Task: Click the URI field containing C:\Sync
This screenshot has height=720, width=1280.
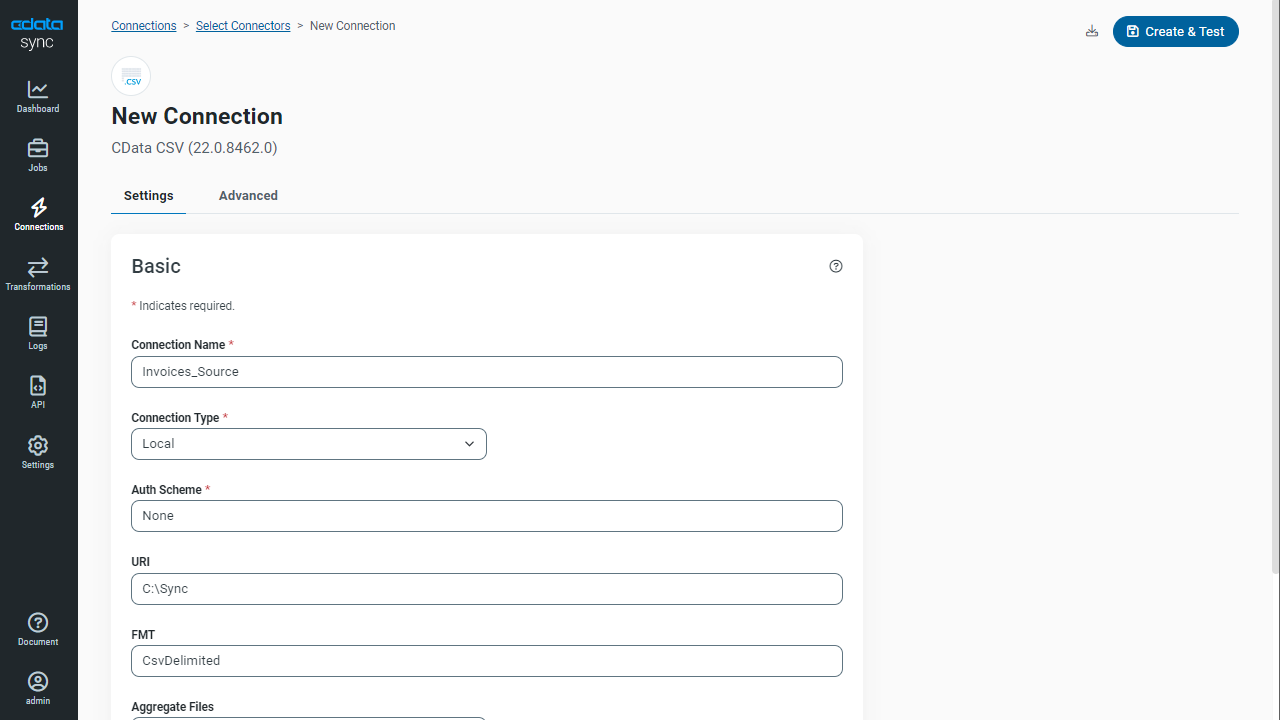Action: (x=486, y=589)
